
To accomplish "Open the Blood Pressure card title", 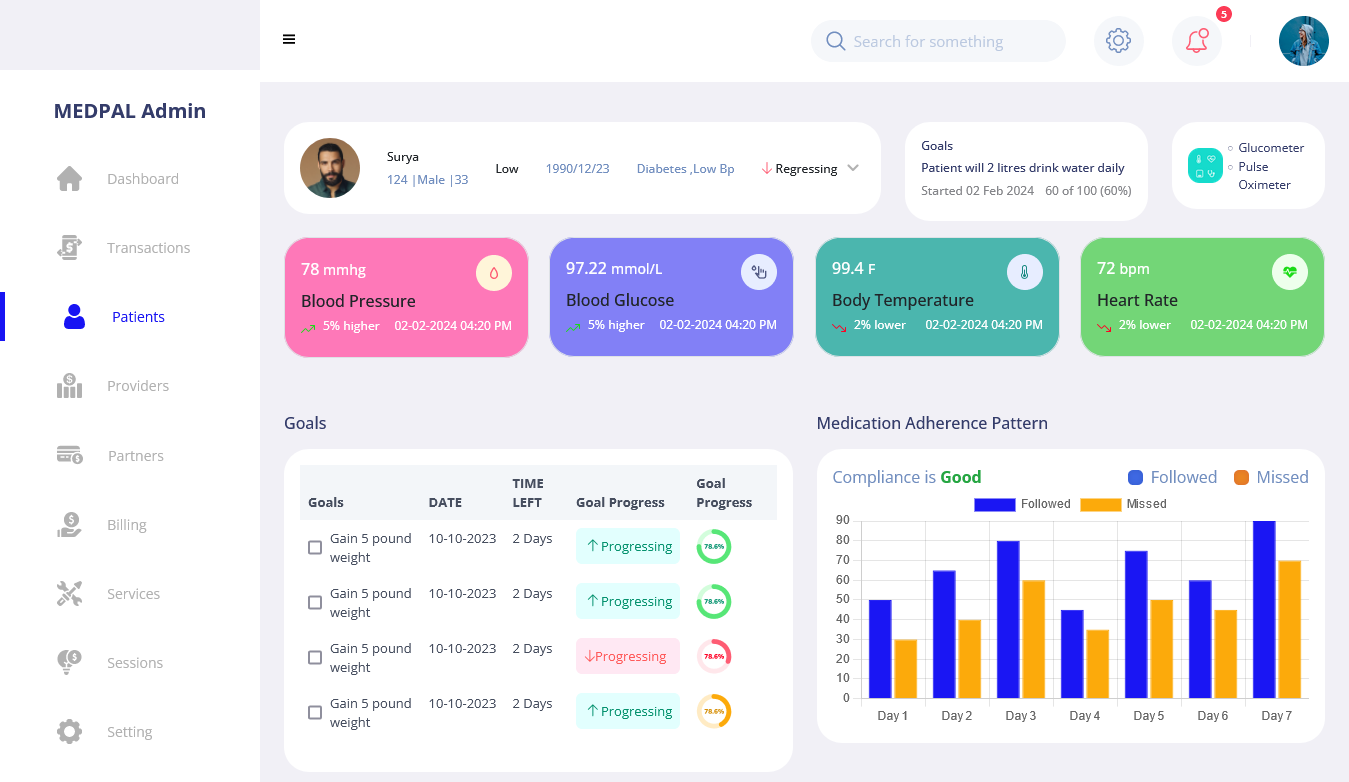I will point(358,301).
